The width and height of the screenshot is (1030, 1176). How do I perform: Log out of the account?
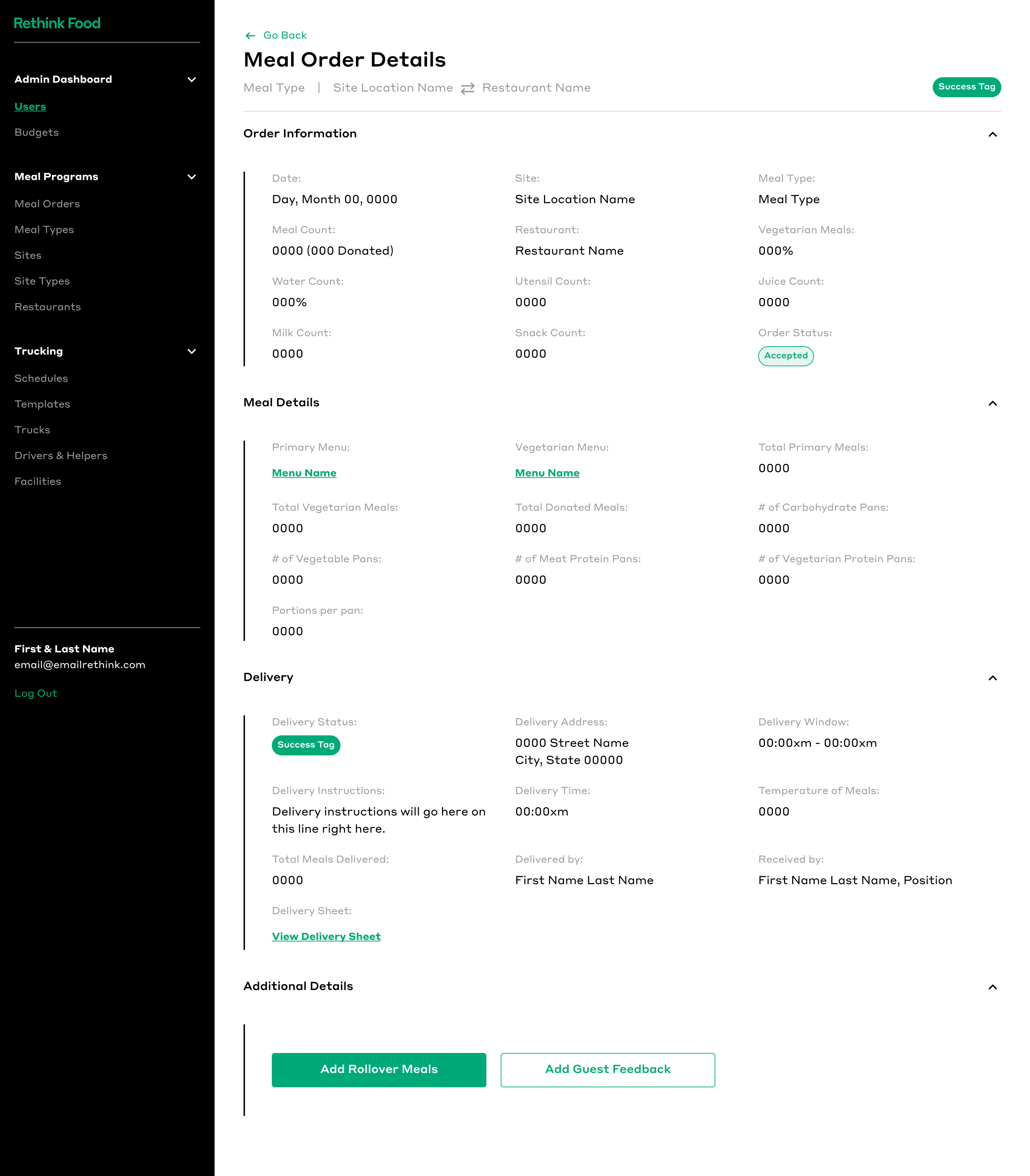tap(36, 693)
